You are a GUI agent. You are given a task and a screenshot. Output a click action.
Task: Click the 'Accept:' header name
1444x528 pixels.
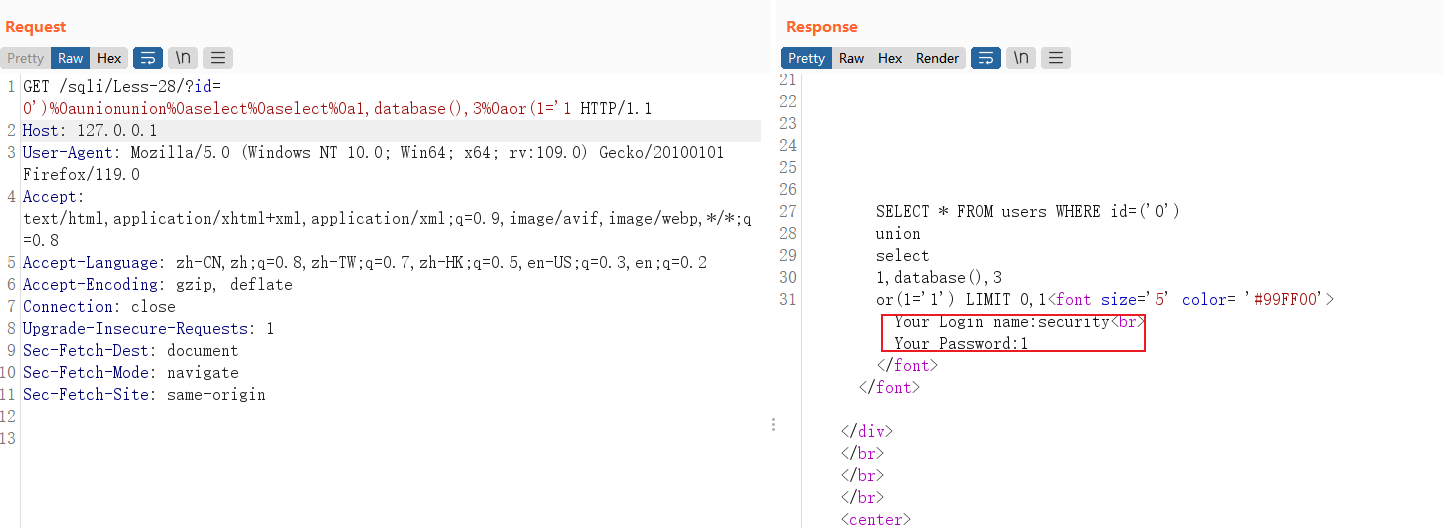tap(54, 197)
